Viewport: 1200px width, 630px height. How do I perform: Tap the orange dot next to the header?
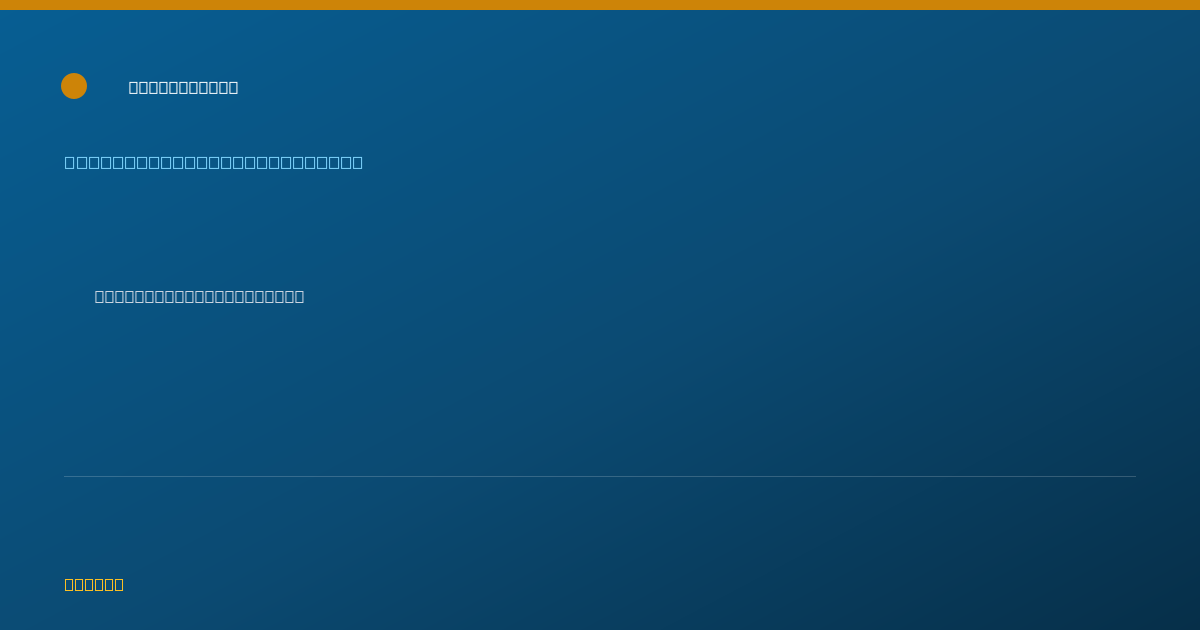(74, 86)
